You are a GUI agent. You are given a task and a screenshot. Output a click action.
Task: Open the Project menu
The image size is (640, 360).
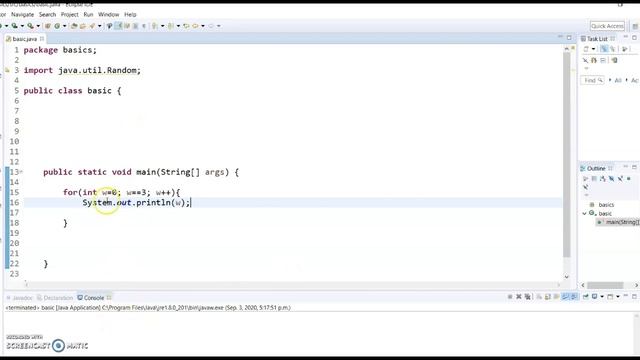[69, 14]
